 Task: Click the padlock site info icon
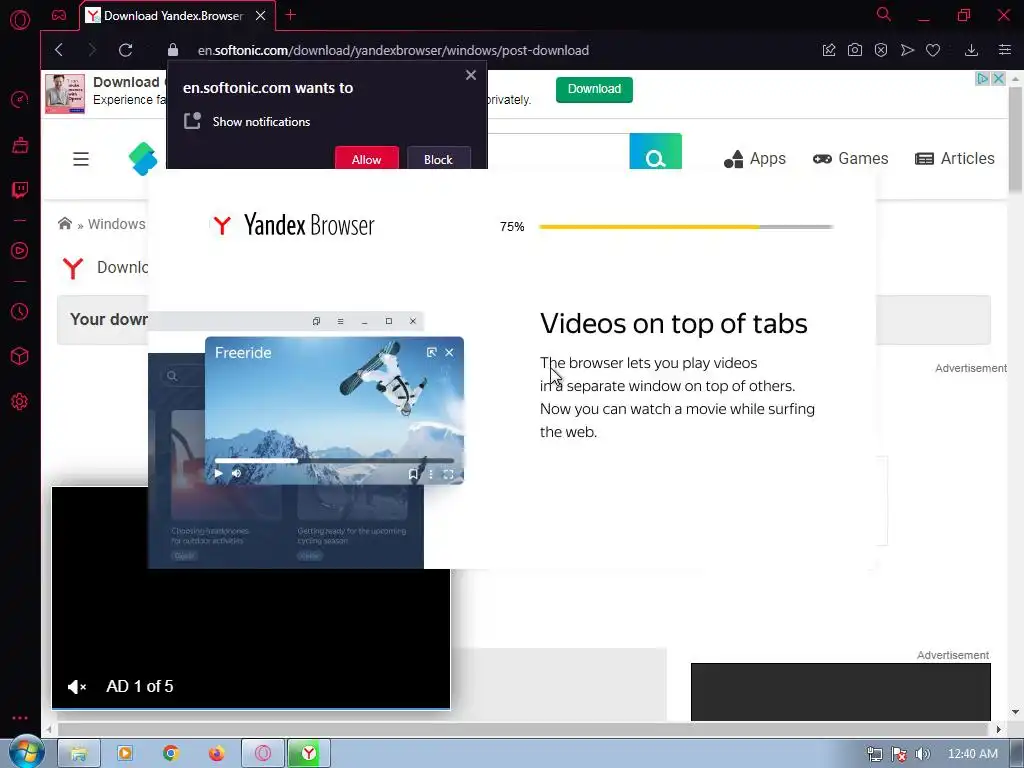tap(173, 50)
